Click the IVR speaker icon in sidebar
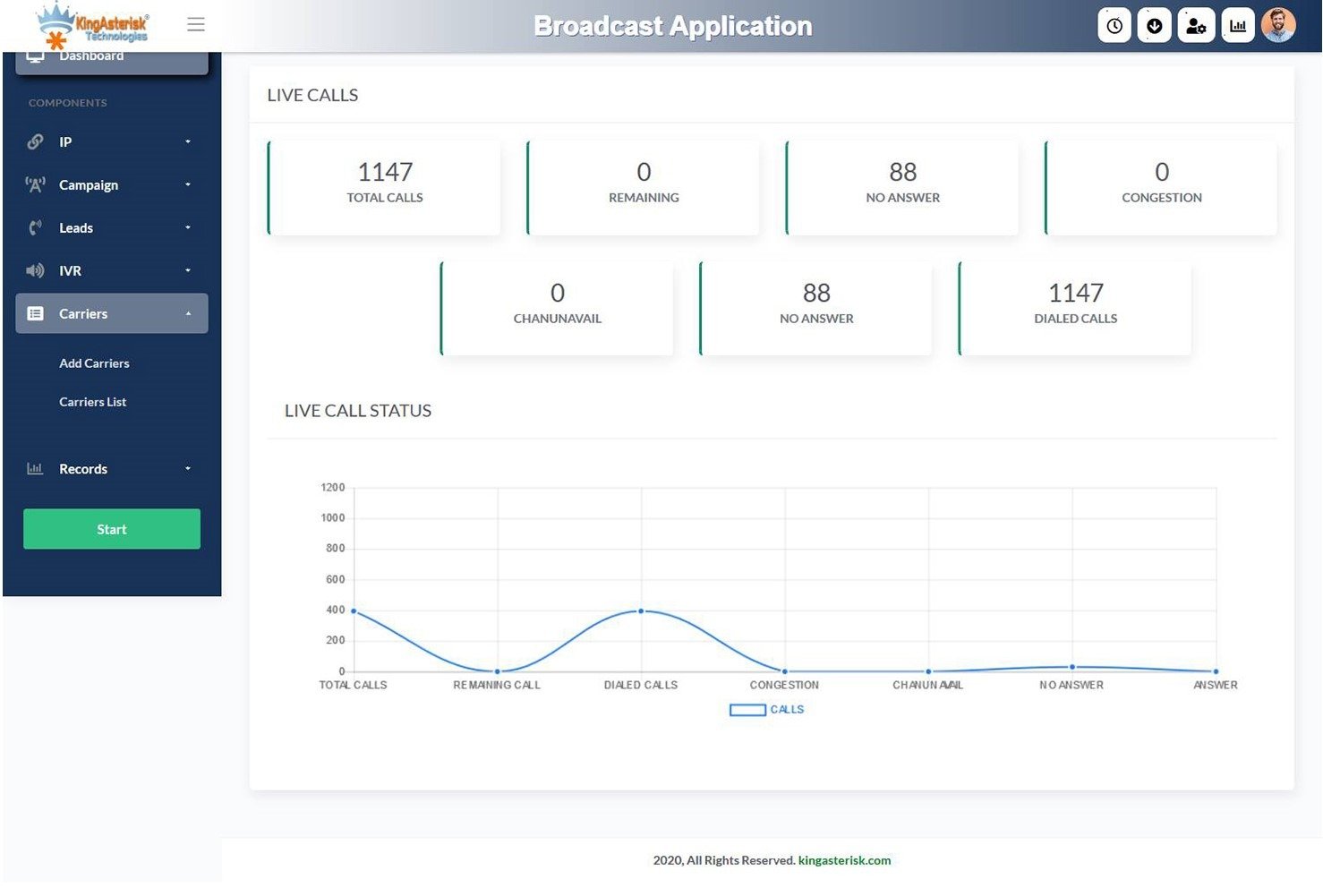This screenshot has width=1323, height=896. click(35, 270)
